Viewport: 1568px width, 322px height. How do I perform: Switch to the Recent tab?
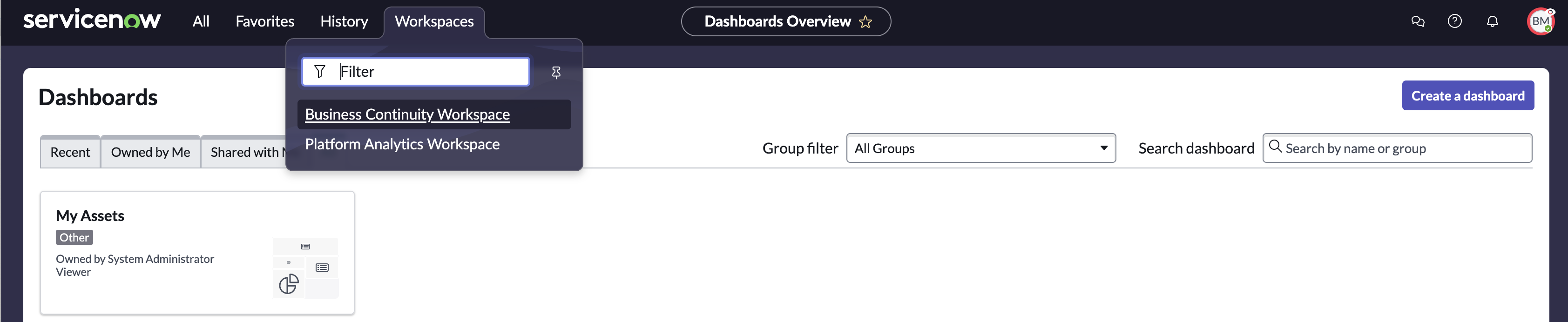[70, 152]
